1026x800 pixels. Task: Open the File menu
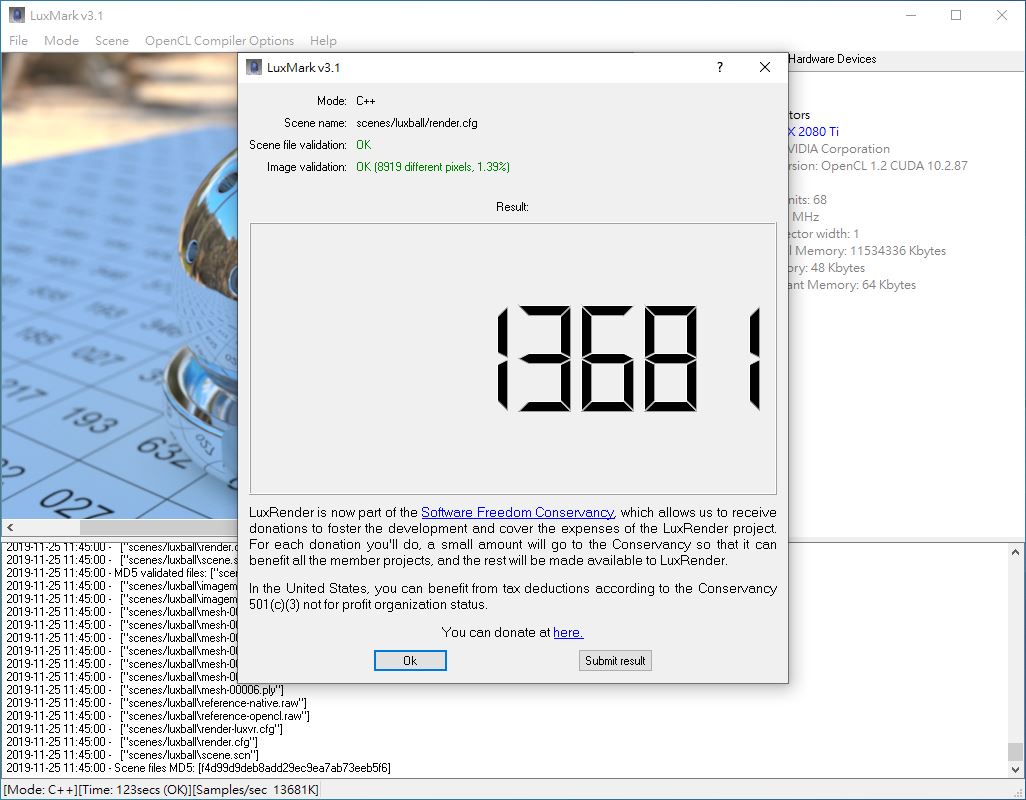(18, 41)
